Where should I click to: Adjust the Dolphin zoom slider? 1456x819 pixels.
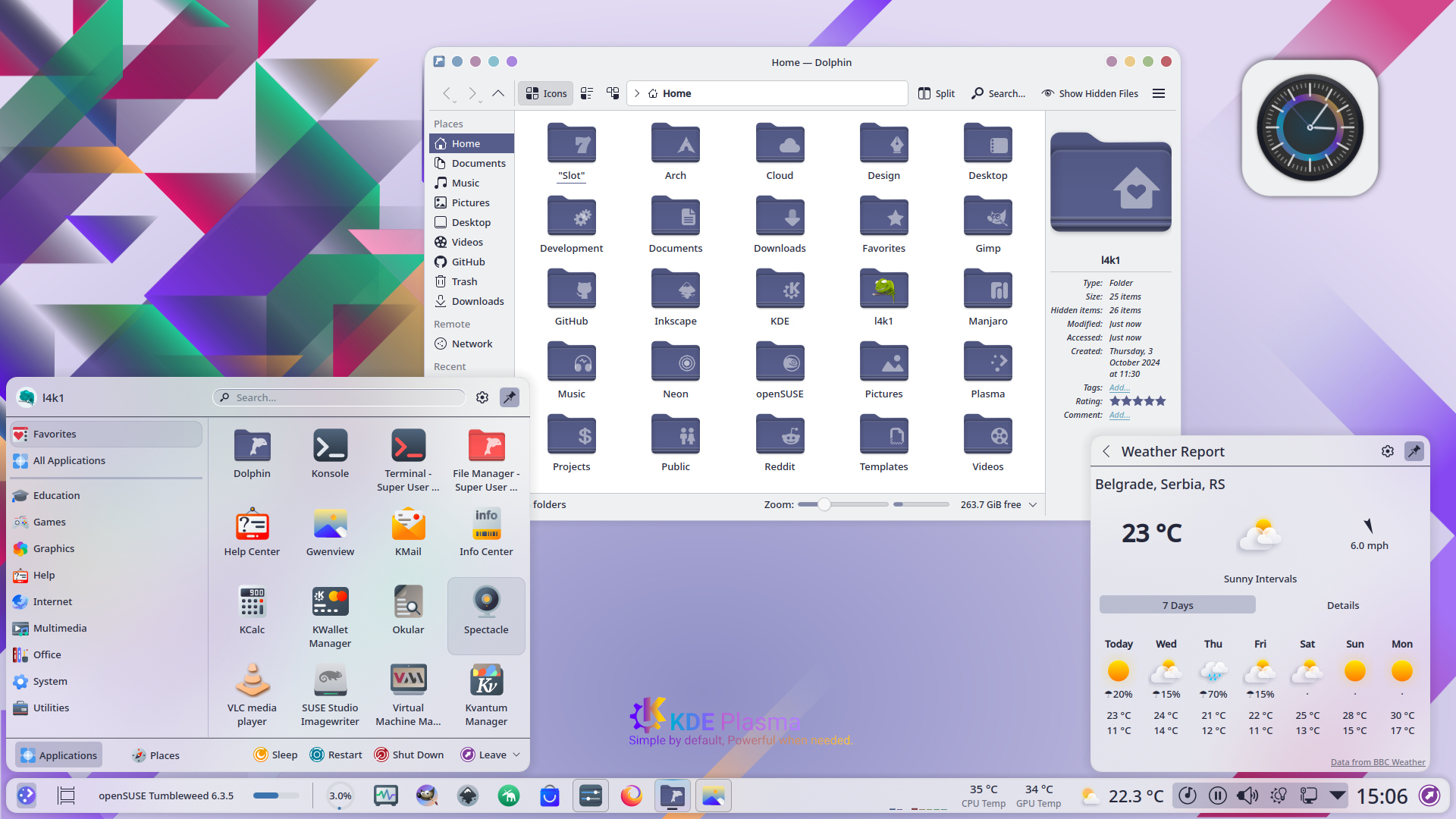pyautogui.click(x=824, y=504)
